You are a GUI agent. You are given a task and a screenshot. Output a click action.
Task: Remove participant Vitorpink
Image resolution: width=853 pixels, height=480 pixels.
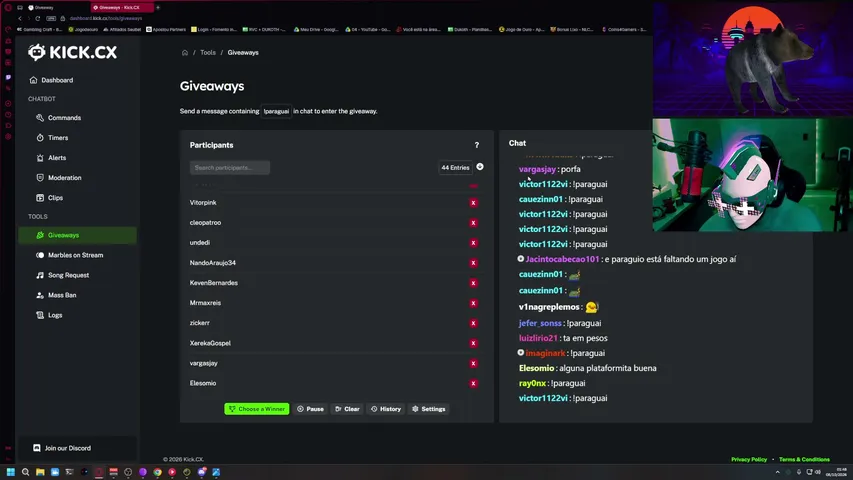(473, 202)
